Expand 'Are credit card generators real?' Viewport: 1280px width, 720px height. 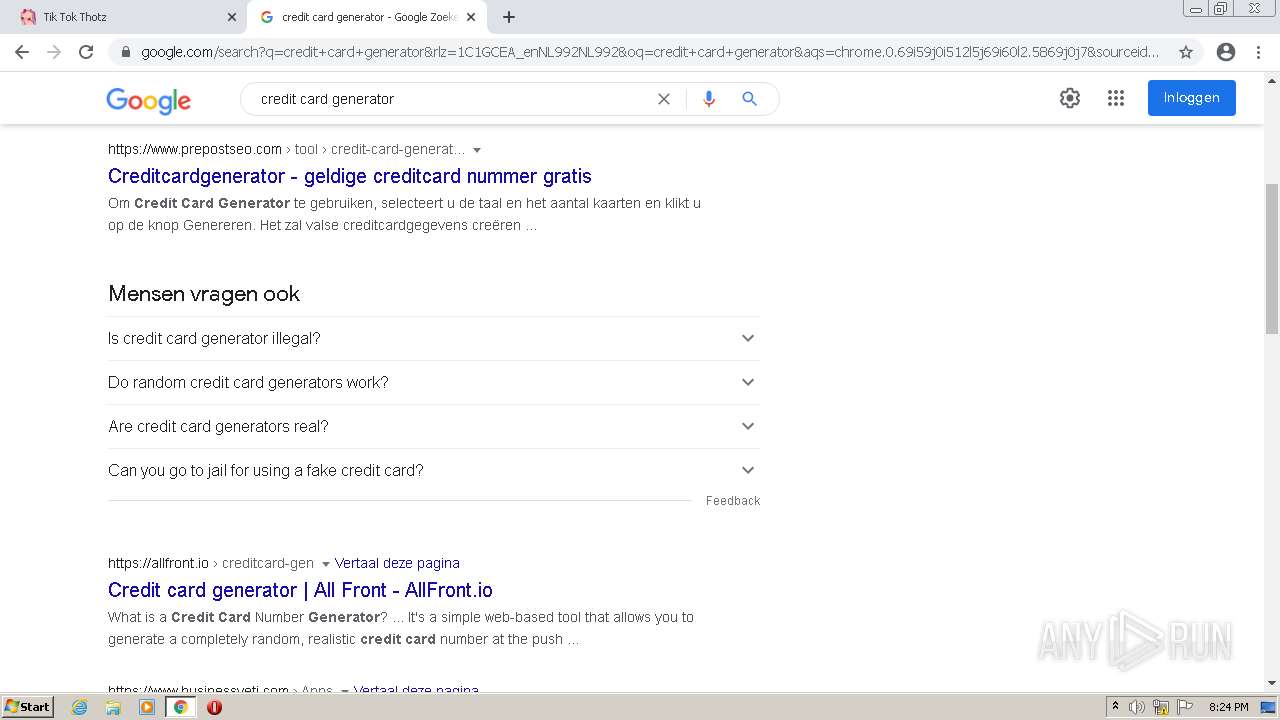(x=433, y=426)
